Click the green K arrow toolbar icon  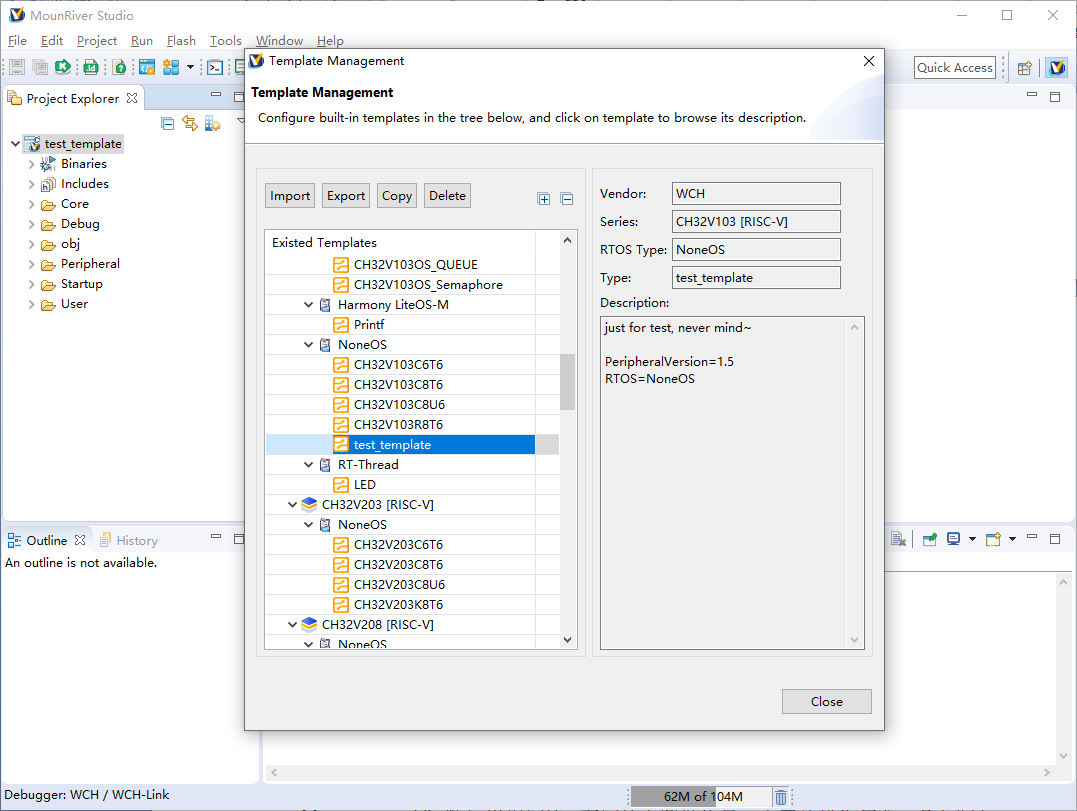63,67
